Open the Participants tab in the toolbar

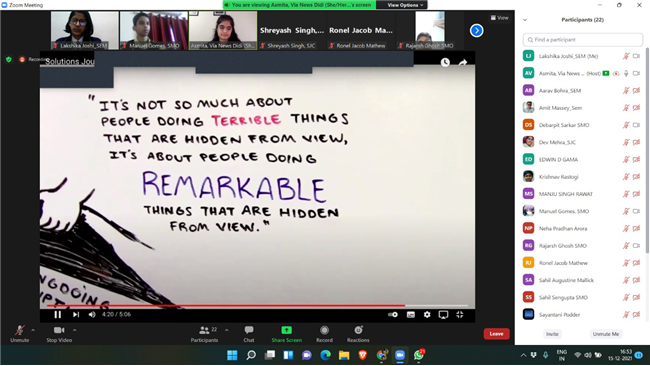[x=204, y=333]
